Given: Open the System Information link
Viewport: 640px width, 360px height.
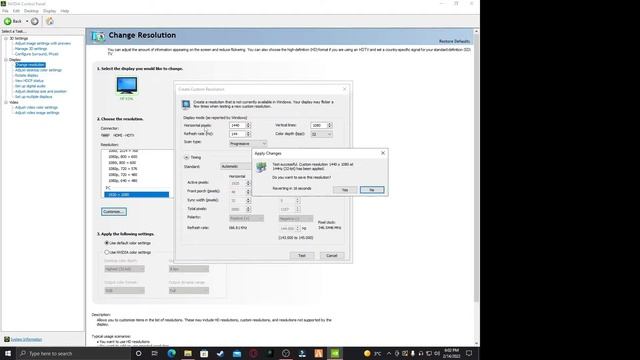Looking at the screenshot, I should pyautogui.click(x=26, y=340).
